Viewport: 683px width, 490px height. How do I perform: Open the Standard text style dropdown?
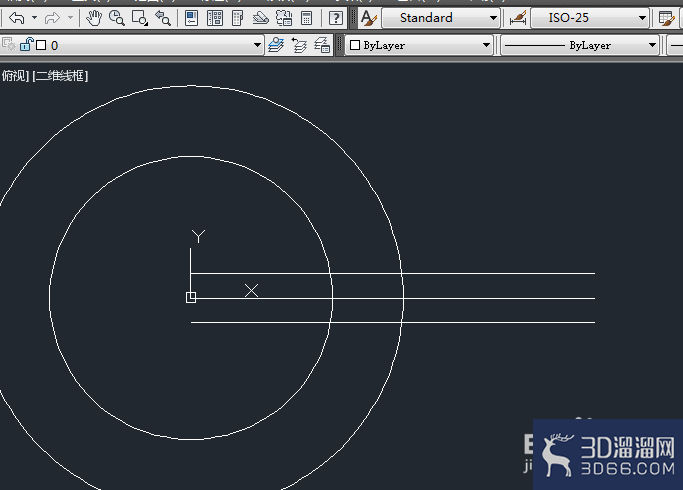pos(440,18)
